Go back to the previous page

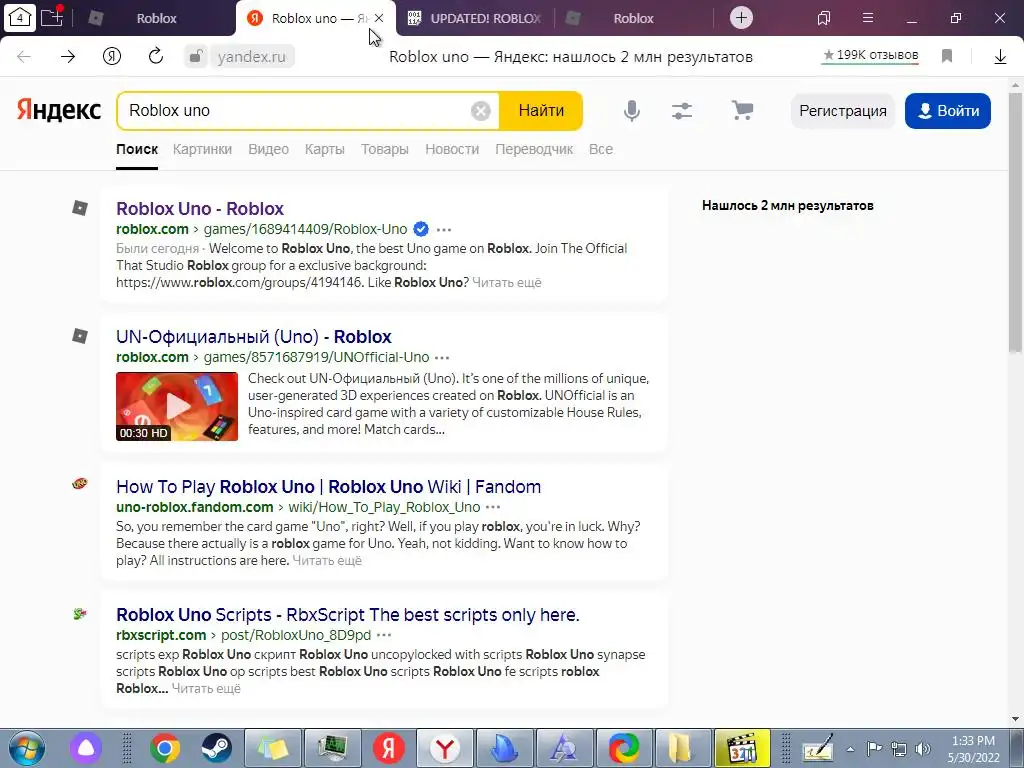pyautogui.click(x=24, y=57)
